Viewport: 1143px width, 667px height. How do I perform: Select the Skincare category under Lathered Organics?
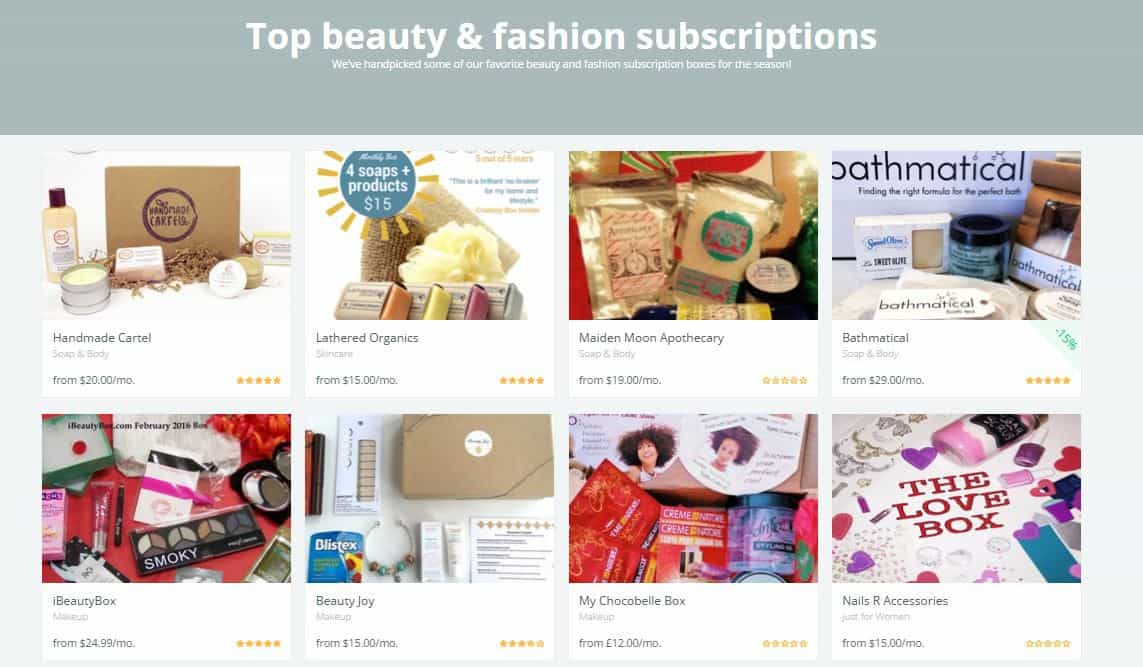click(x=334, y=354)
